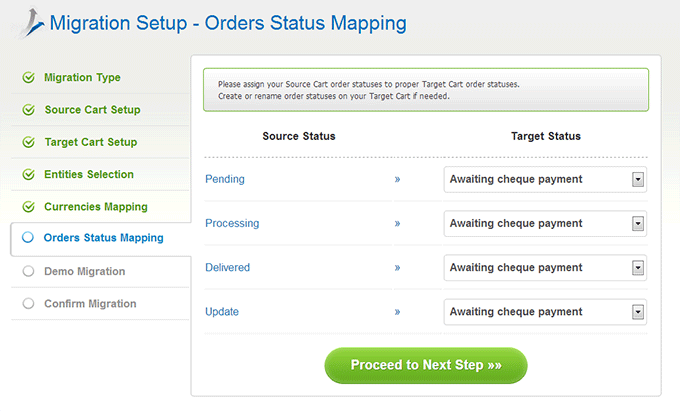Go to the Source Cart Setup step
The height and width of the screenshot is (411, 680).
coord(92,110)
